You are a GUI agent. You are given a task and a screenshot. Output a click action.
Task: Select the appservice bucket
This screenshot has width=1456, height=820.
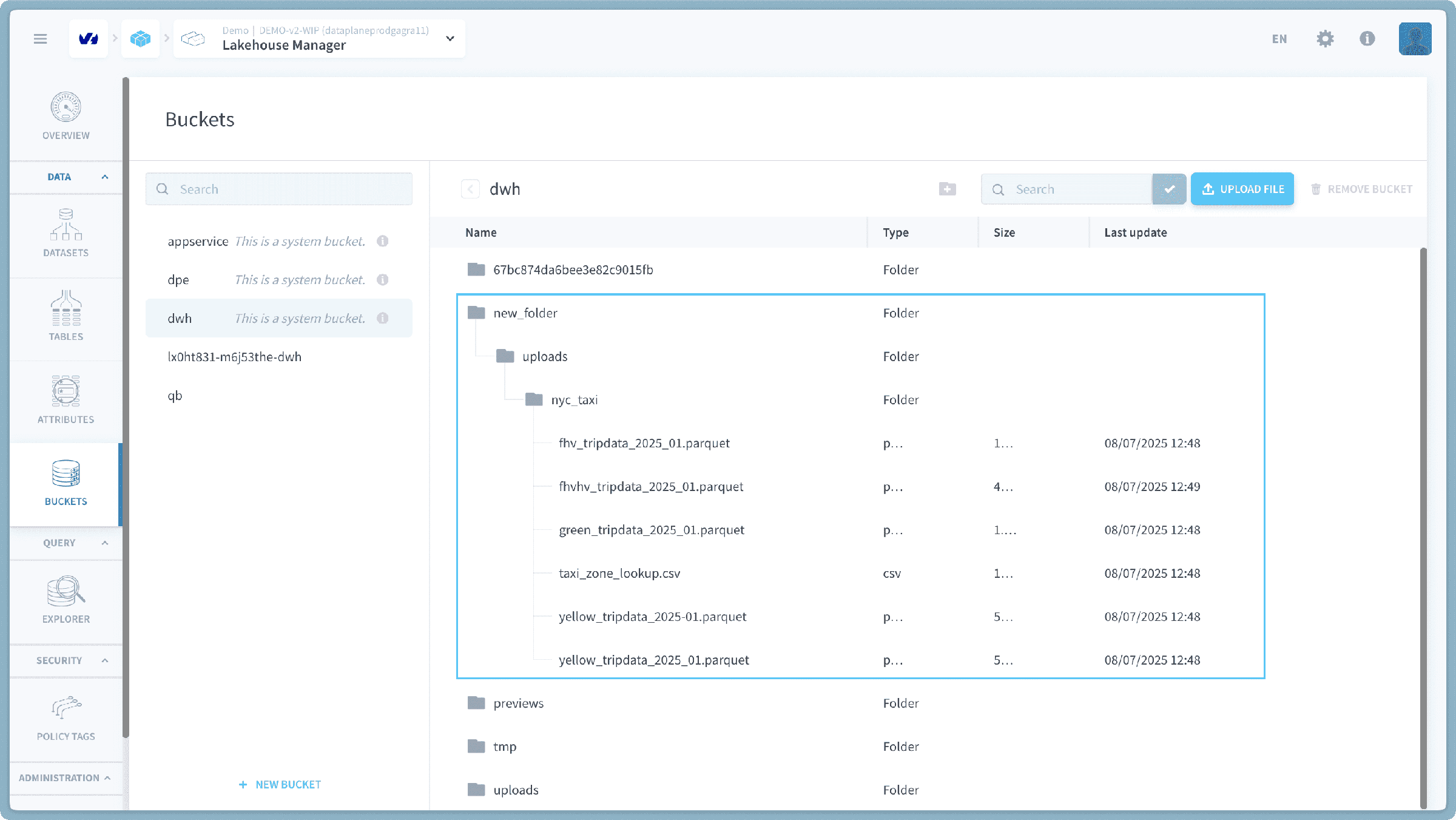pos(279,242)
